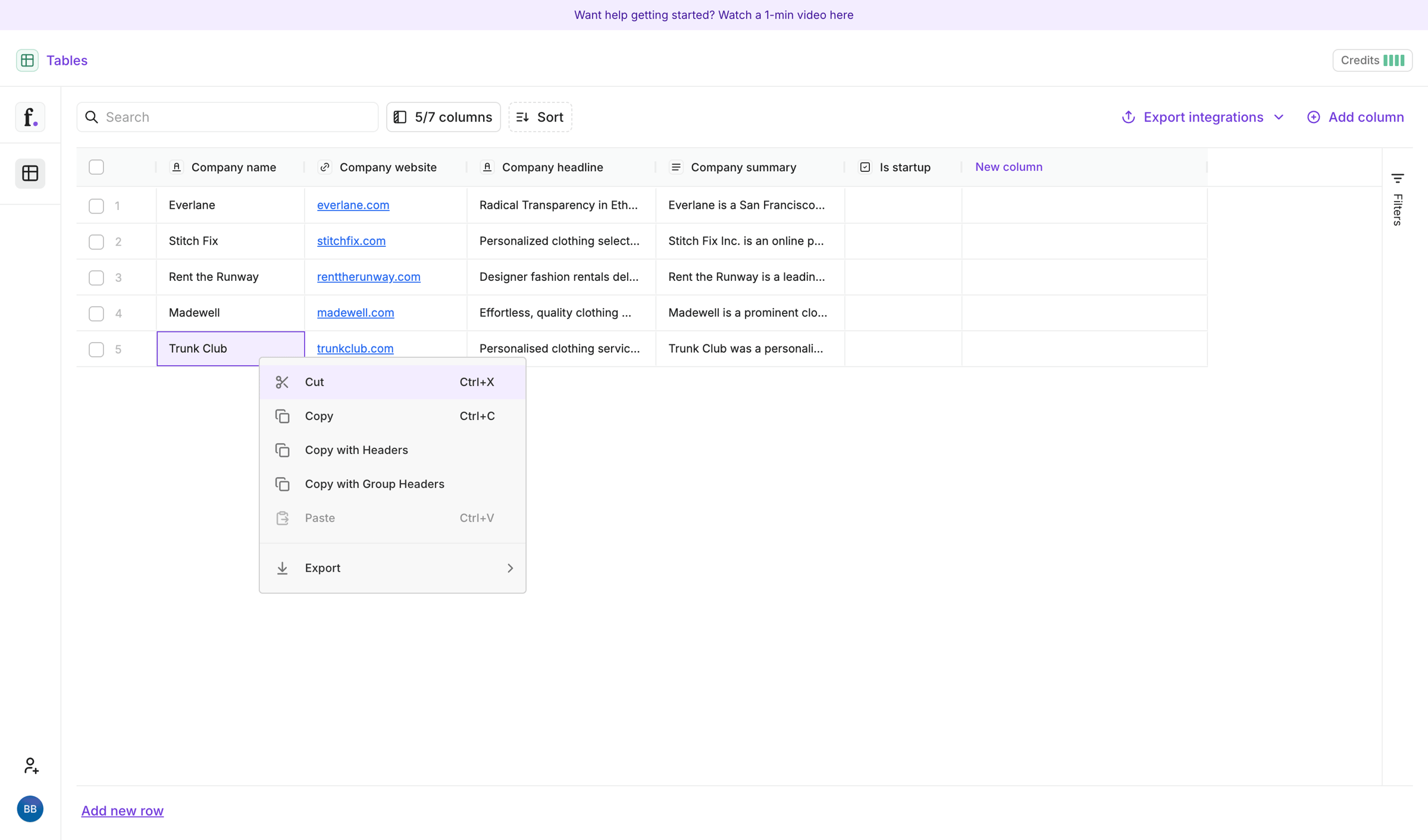Click the checkbox icon on Is startup header

(x=865, y=167)
